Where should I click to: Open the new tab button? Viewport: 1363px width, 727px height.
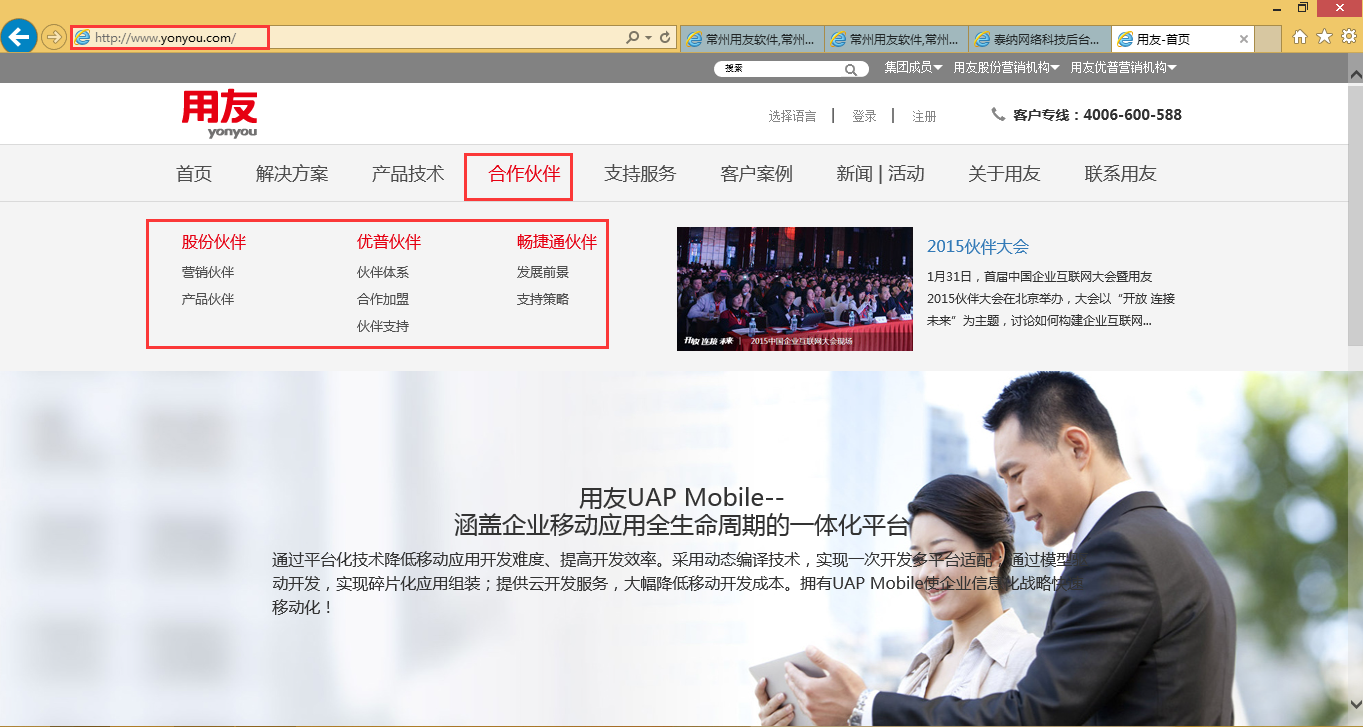1268,39
